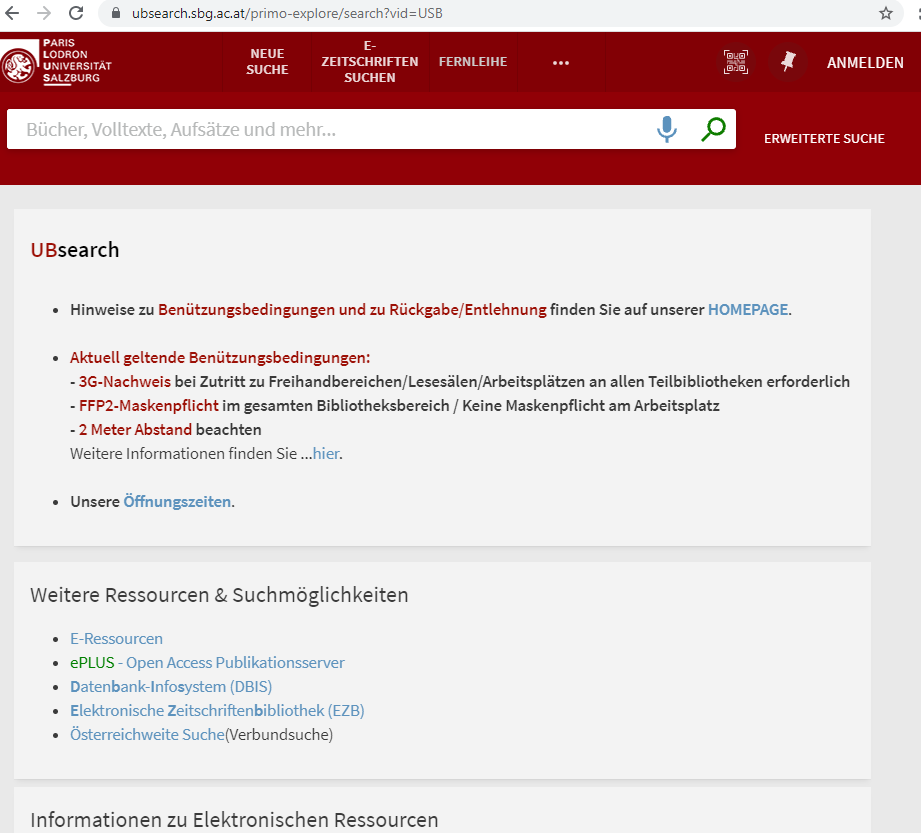
Task: Open the Universität Salzburg logo
Action: click(56, 62)
